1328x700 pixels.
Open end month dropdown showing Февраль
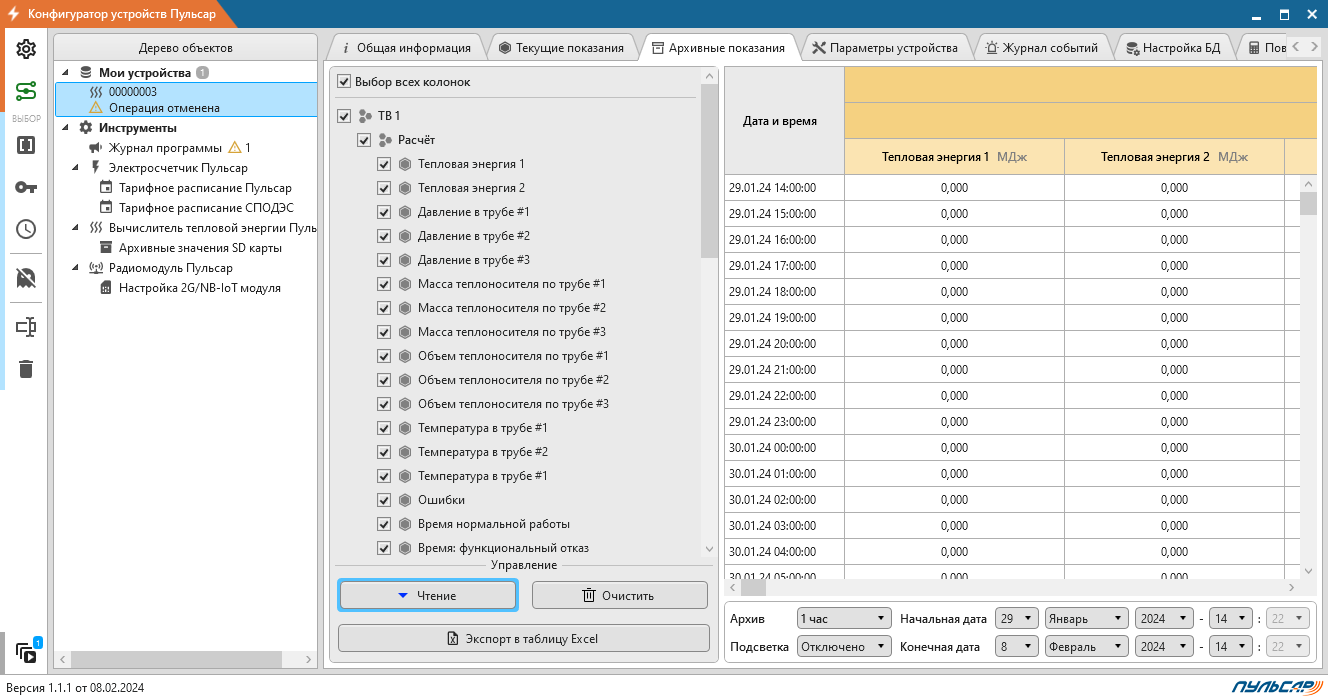pyautogui.click(x=1086, y=647)
